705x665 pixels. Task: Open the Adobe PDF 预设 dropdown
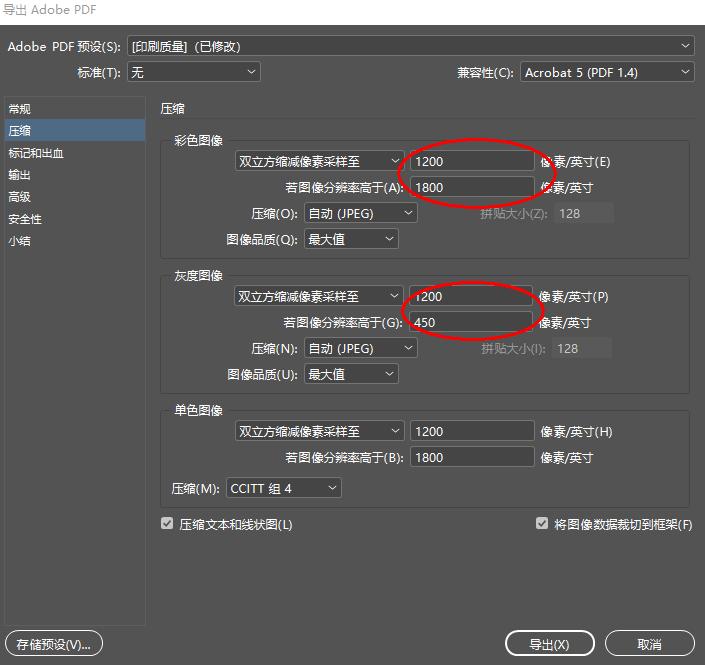click(x=411, y=46)
